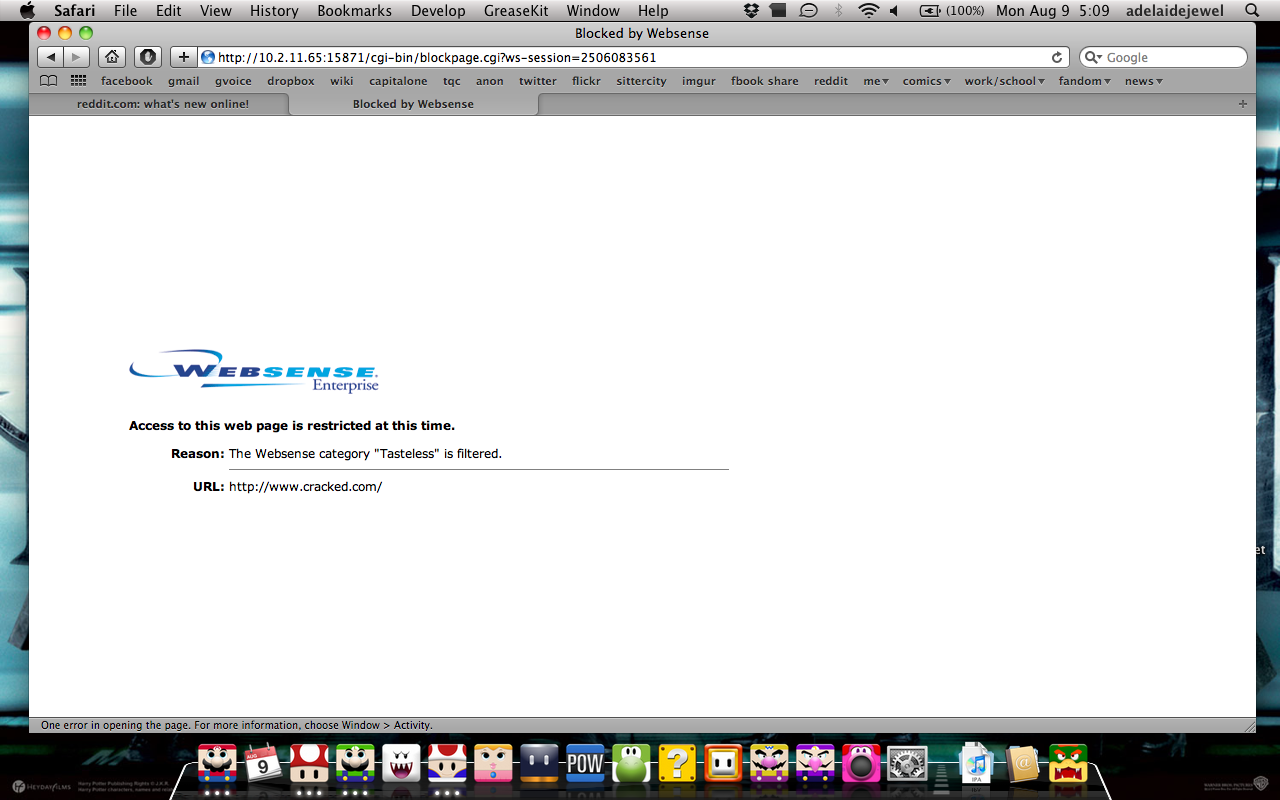Open the adelaidejewel user menu

(1175, 10)
